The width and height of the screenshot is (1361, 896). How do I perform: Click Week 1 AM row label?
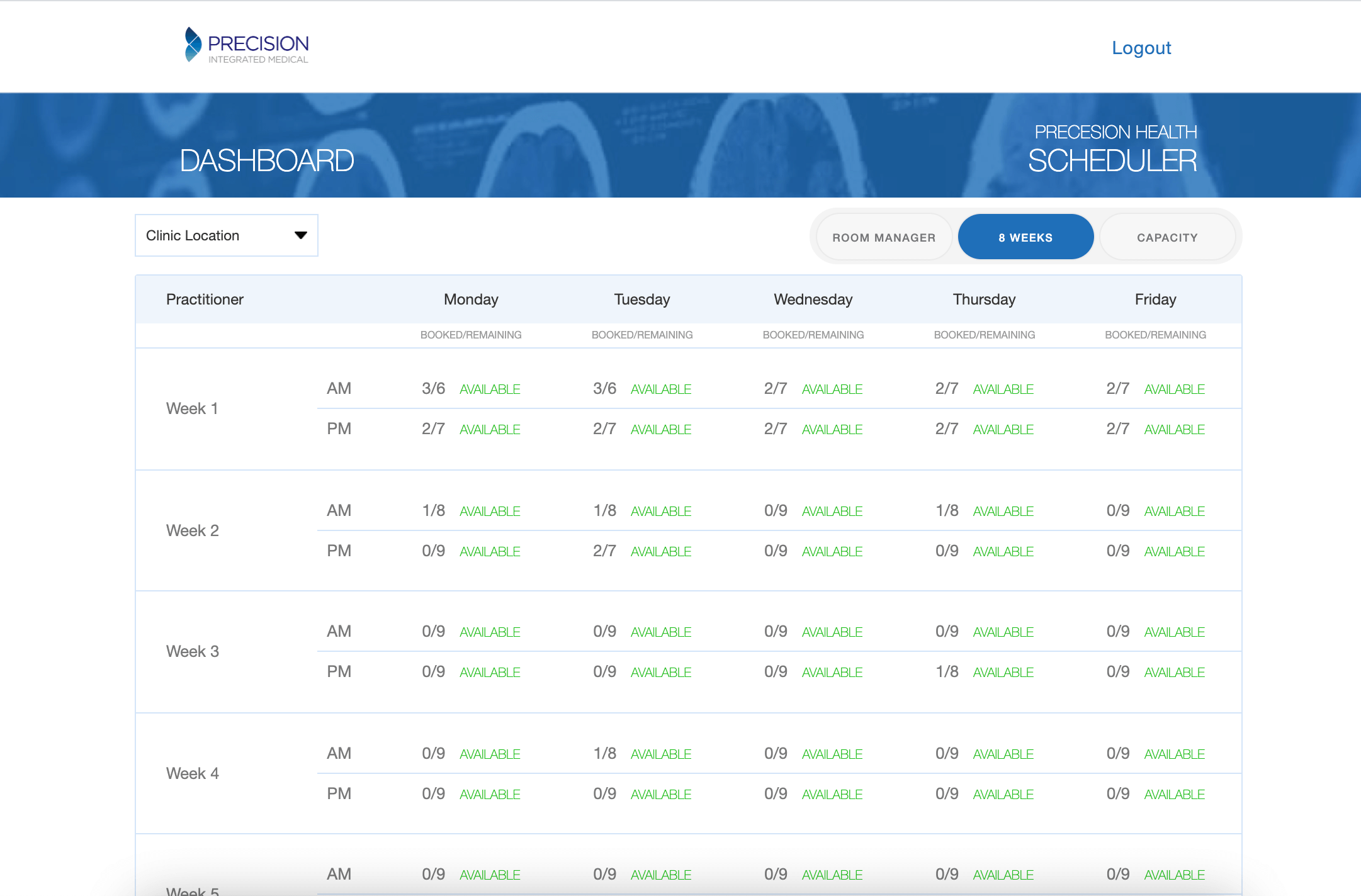339,388
